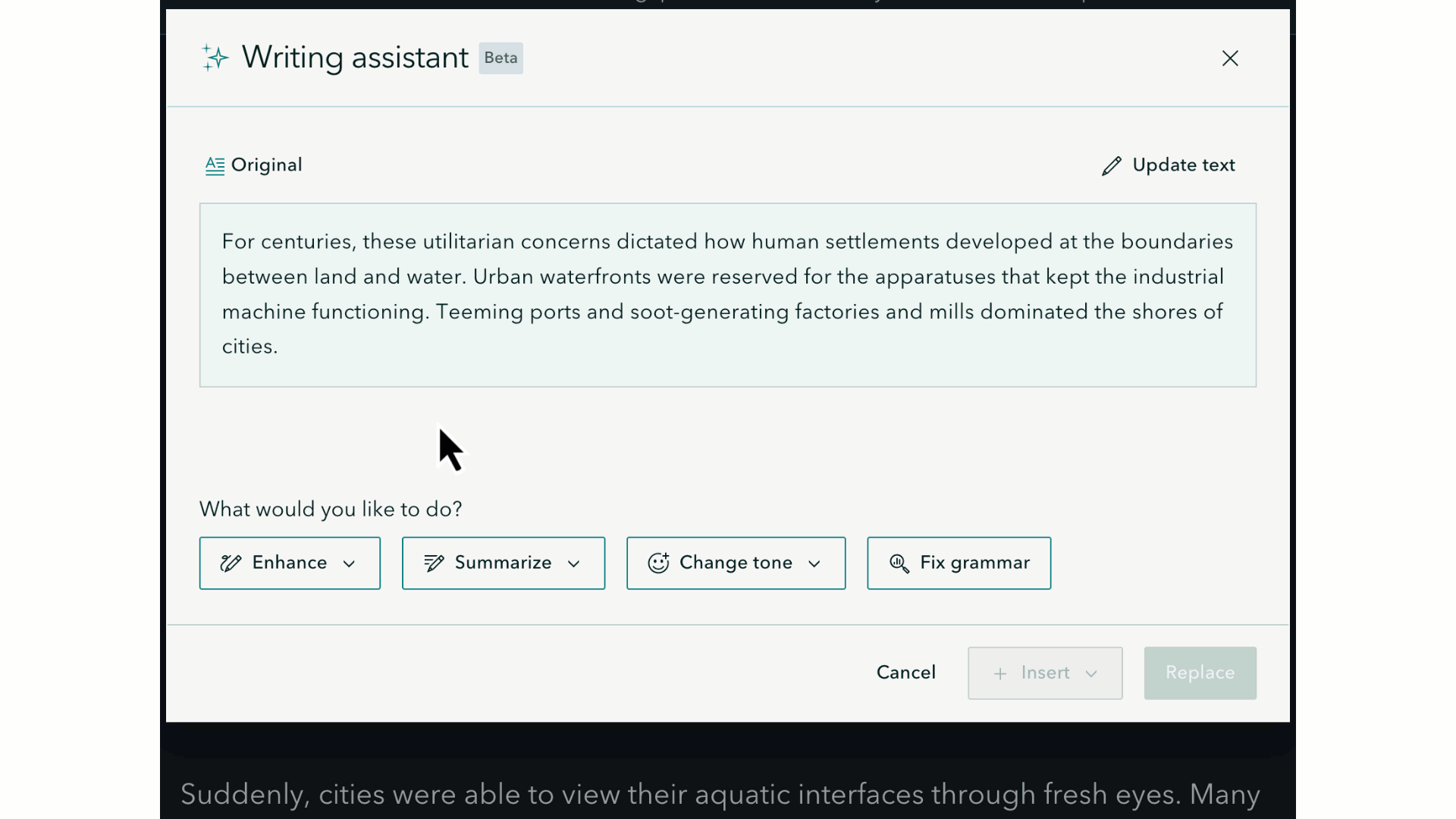Click the Replace button
1456x819 pixels.
(x=1200, y=673)
